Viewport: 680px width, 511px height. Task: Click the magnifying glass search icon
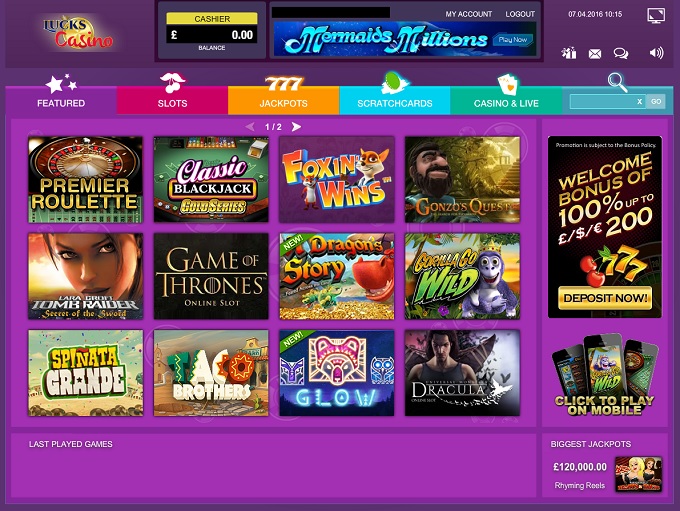tap(618, 82)
